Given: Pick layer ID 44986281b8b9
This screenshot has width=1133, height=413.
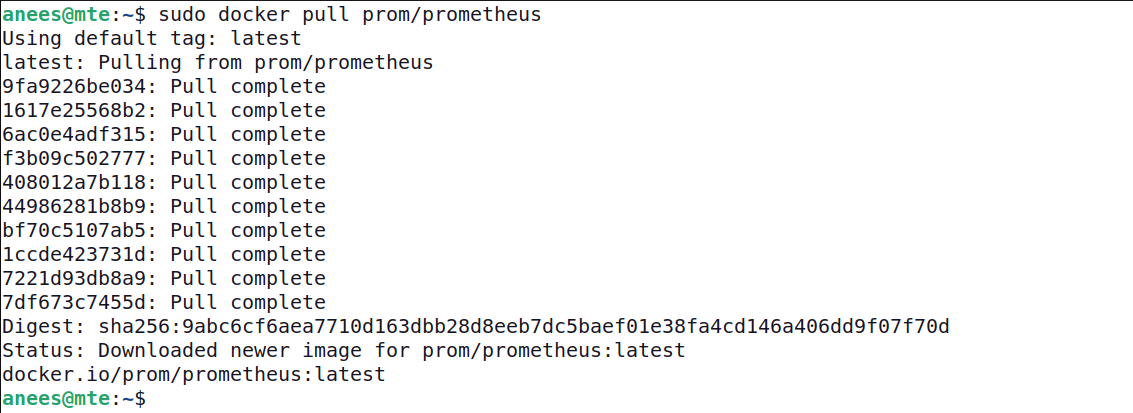Looking at the screenshot, I should (78, 206).
